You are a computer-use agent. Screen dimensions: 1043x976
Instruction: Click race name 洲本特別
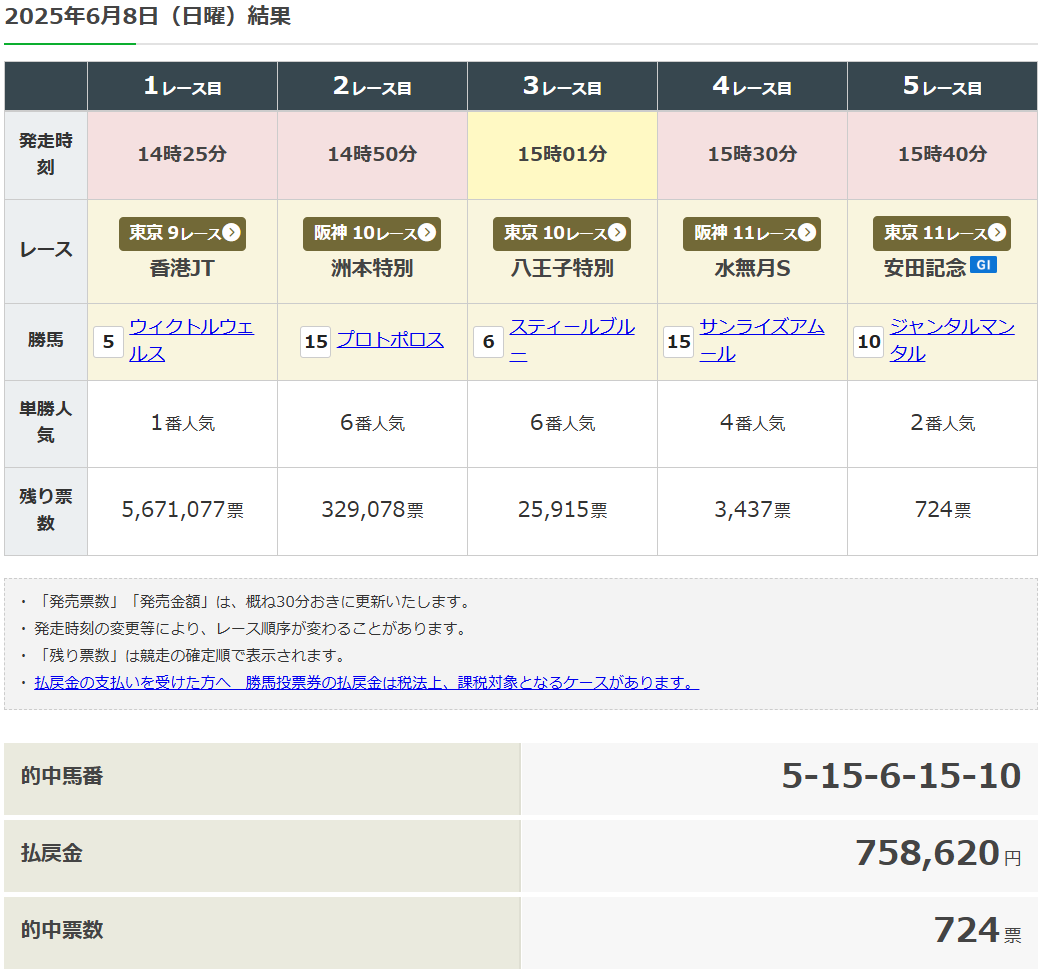tap(372, 268)
